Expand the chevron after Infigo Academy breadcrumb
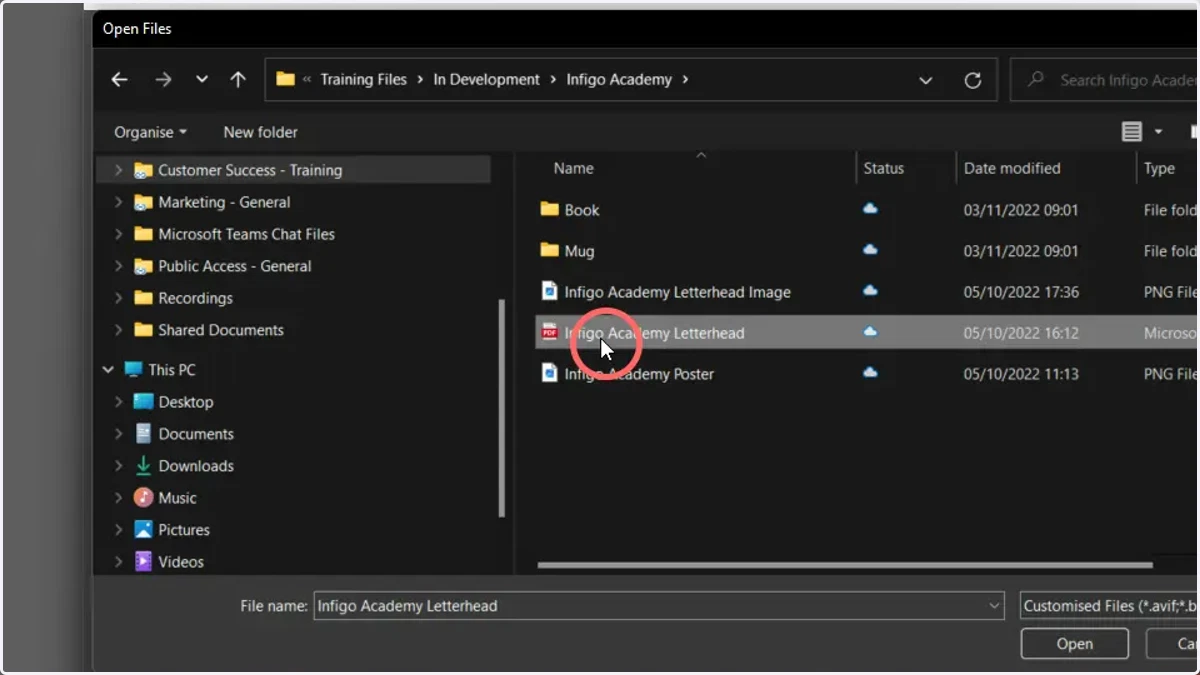1200x675 pixels. 685,79
